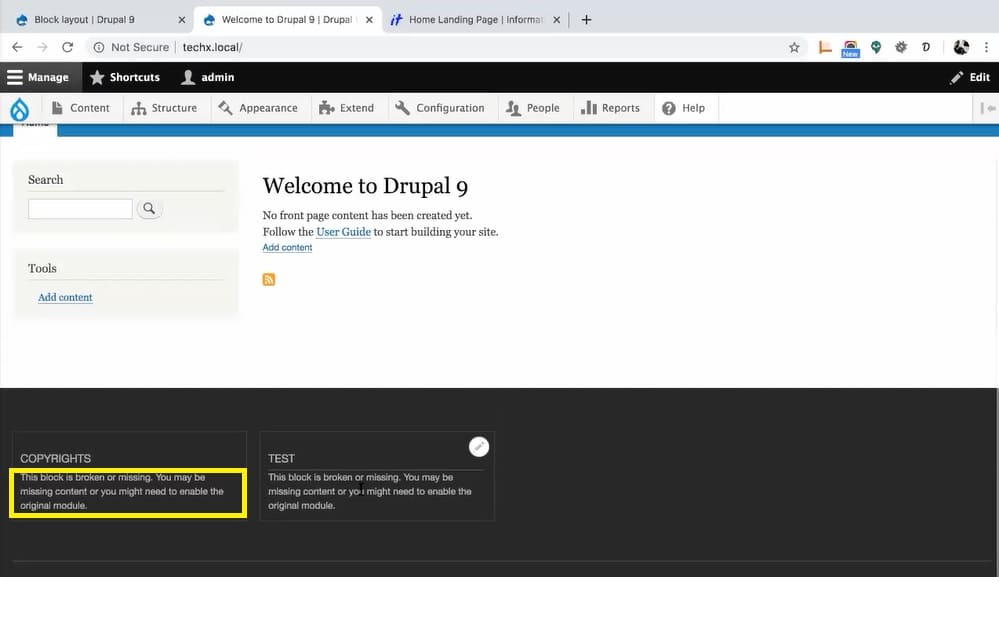
Task: Close the Home Landing Page tab
Action: tap(556, 20)
